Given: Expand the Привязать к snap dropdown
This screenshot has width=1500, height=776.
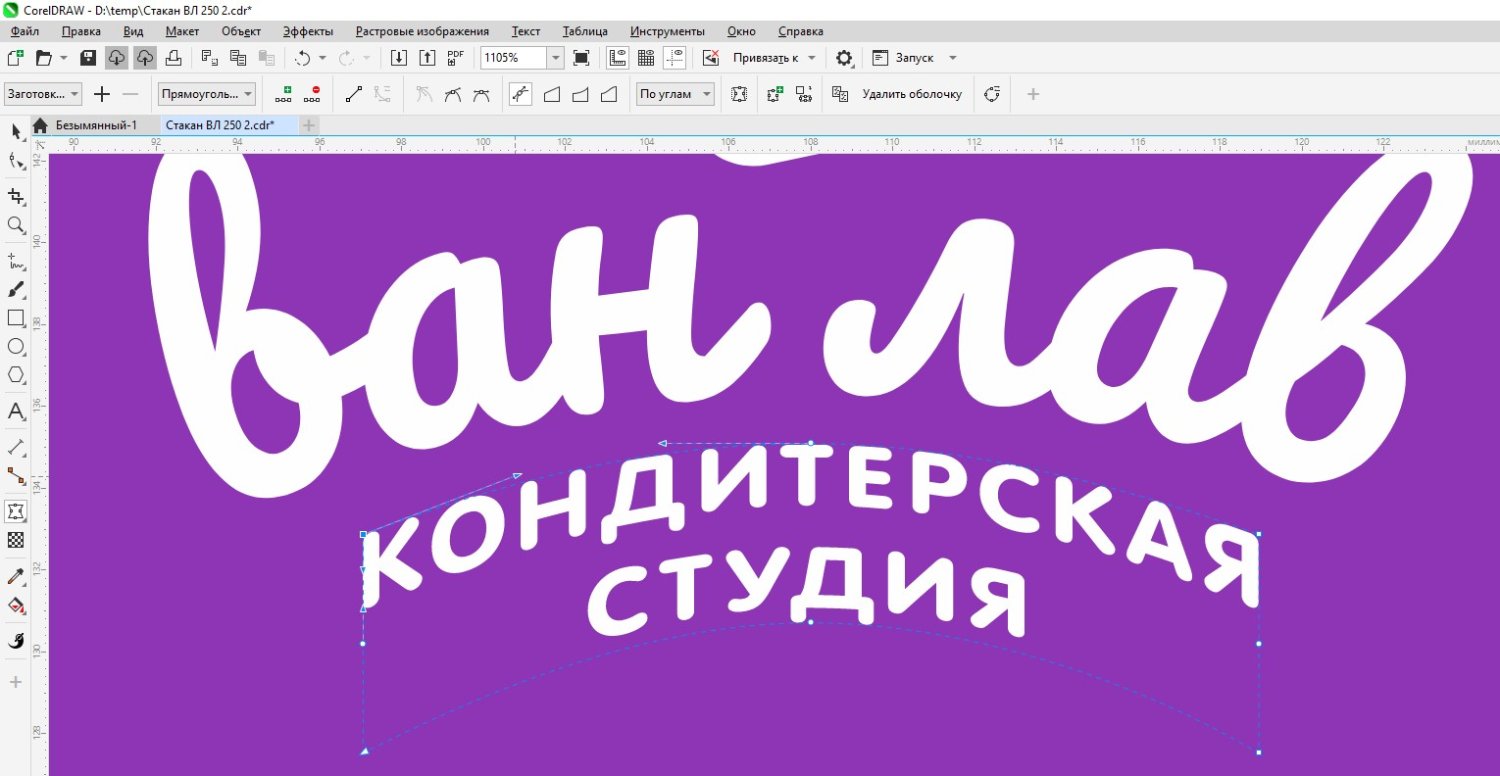Looking at the screenshot, I should point(811,58).
